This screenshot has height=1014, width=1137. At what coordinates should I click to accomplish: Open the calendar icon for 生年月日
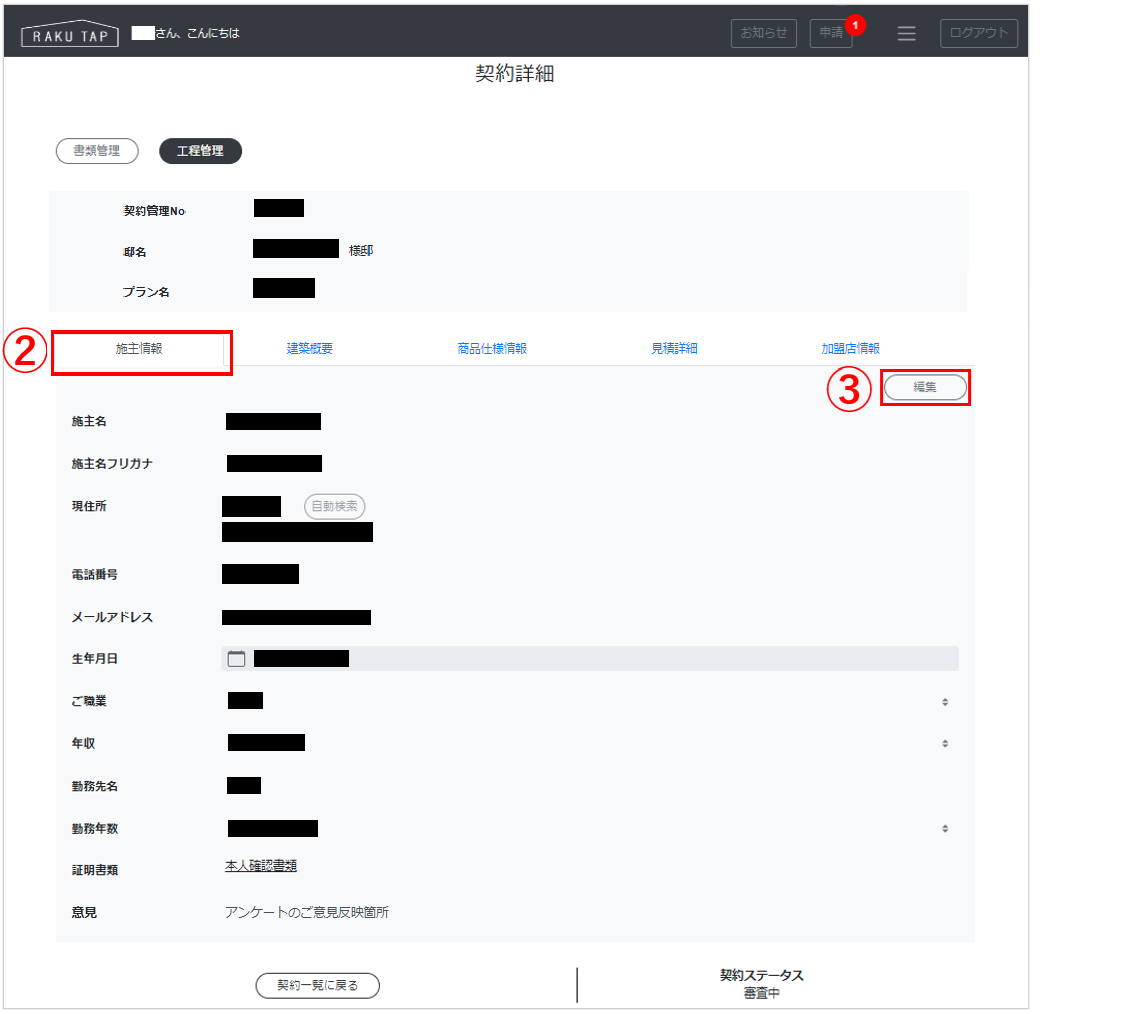236,659
